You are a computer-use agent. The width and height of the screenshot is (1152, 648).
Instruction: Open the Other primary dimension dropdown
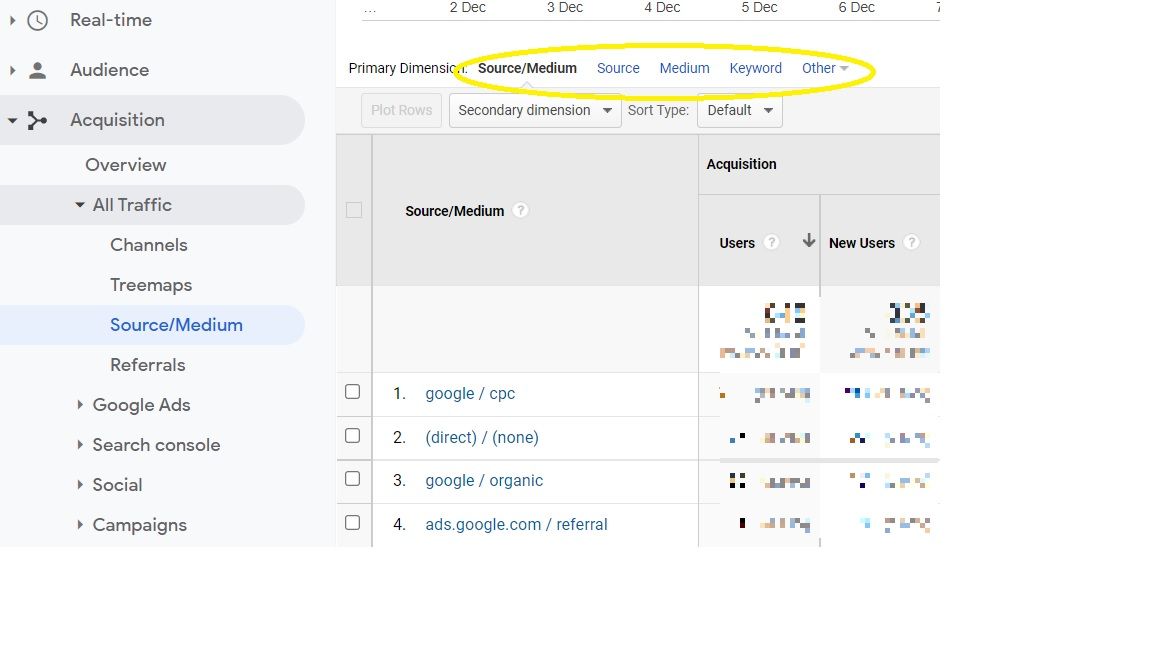(x=826, y=68)
